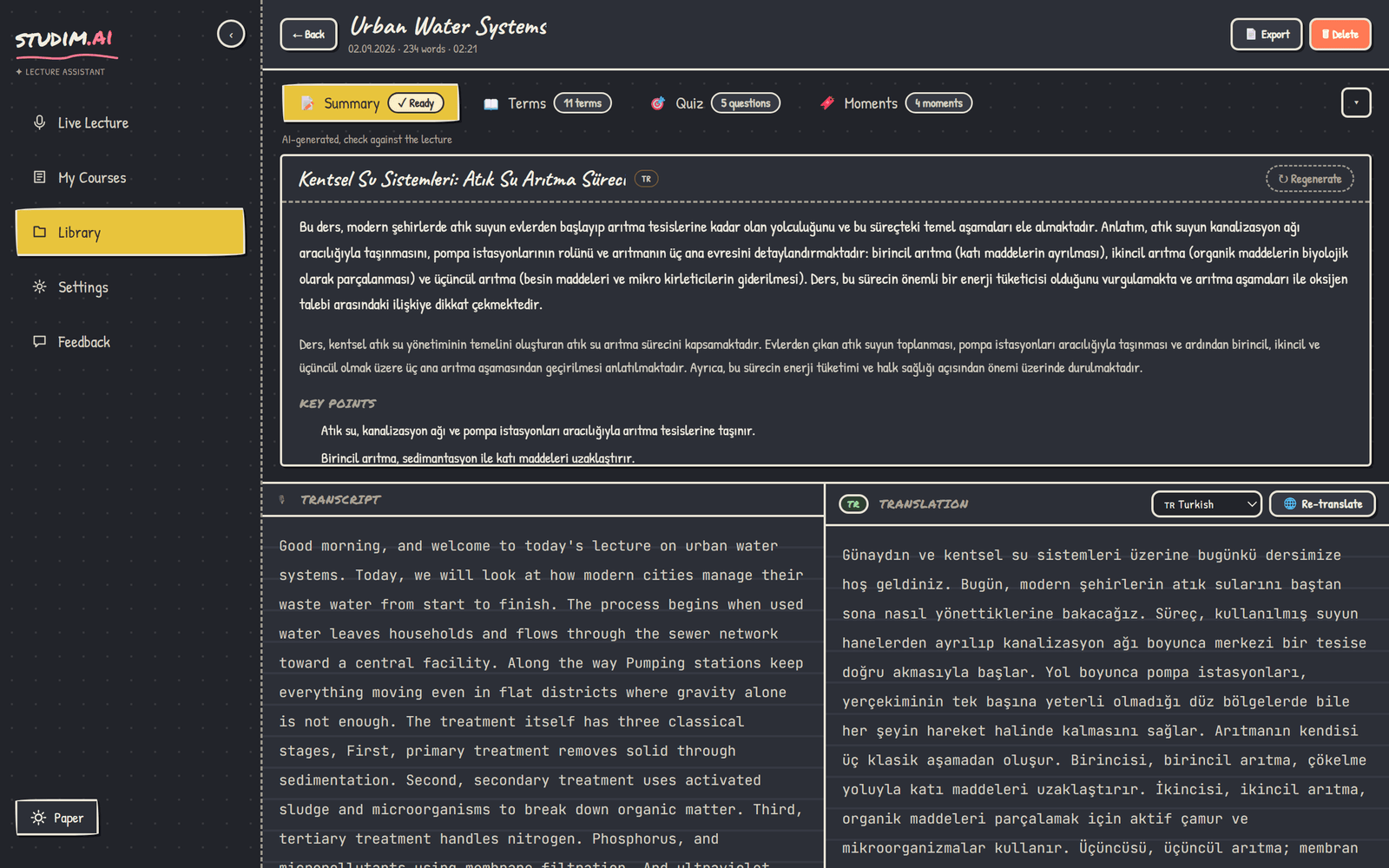Click 'AI-generated, check against the lecture' note
The height and width of the screenshot is (868, 1389).
tap(366, 140)
